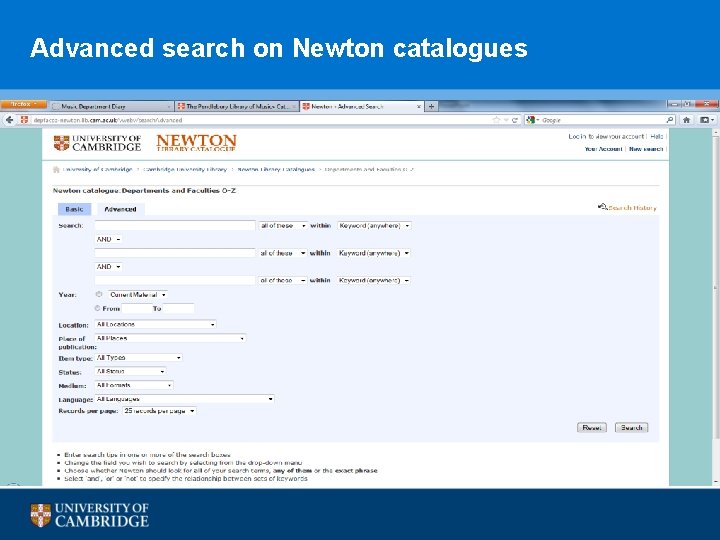The width and height of the screenshot is (720, 540).
Task: Click the bookmark star icon
Action: 496,120
